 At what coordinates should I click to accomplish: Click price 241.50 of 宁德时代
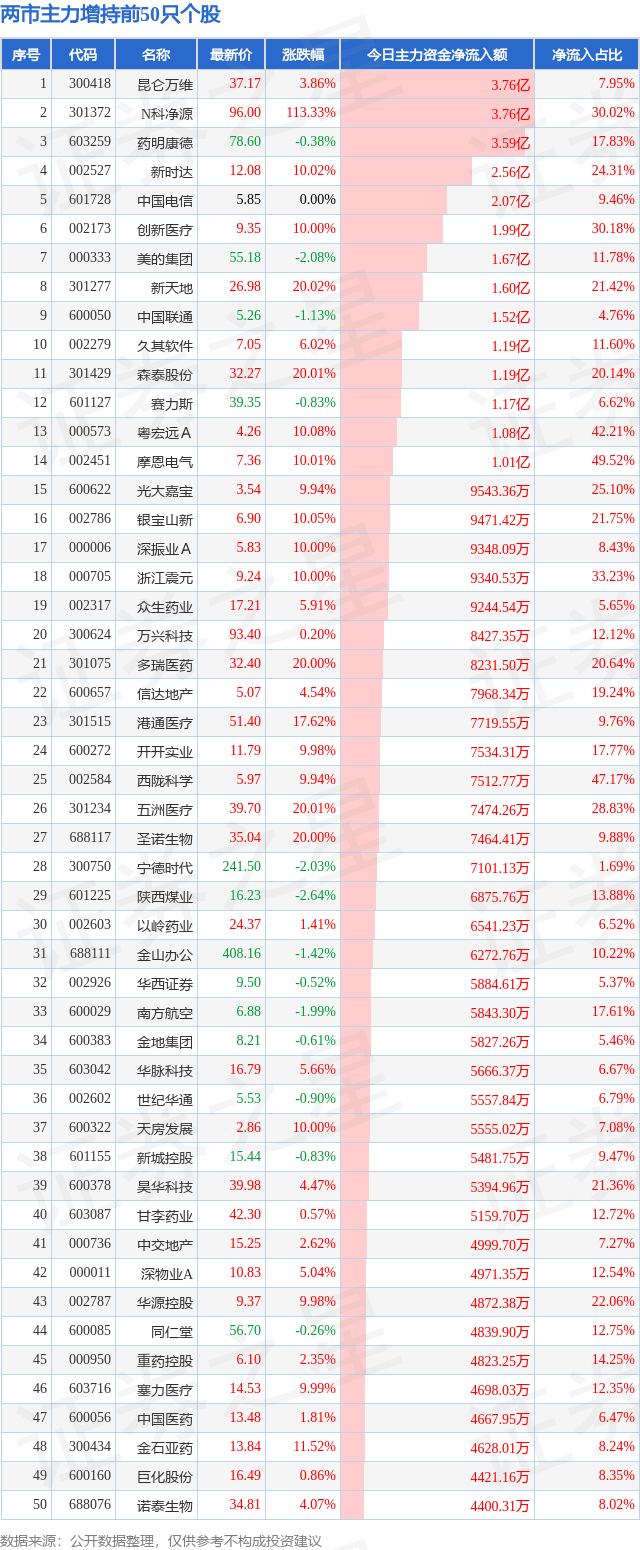[242, 867]
